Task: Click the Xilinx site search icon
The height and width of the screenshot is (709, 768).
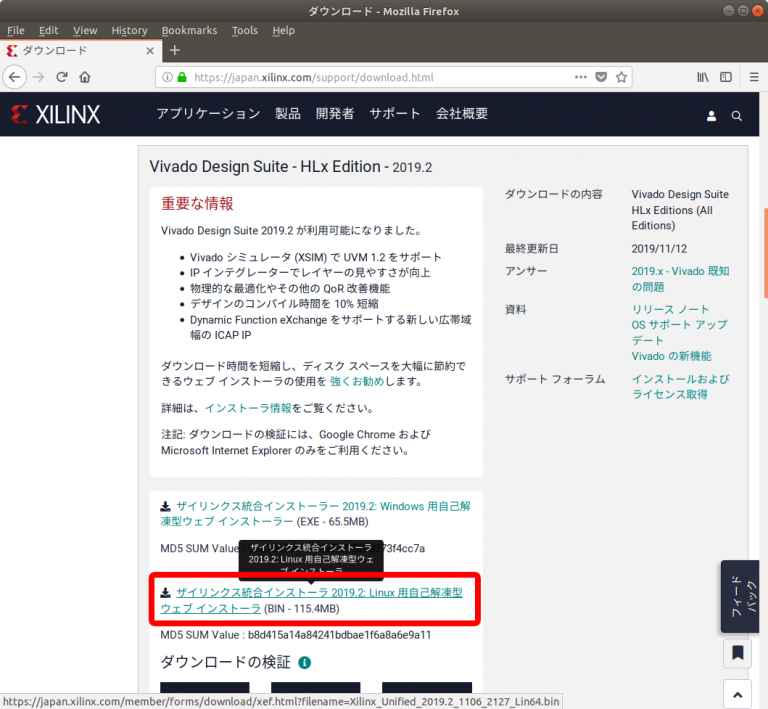Action: (737, 116)
